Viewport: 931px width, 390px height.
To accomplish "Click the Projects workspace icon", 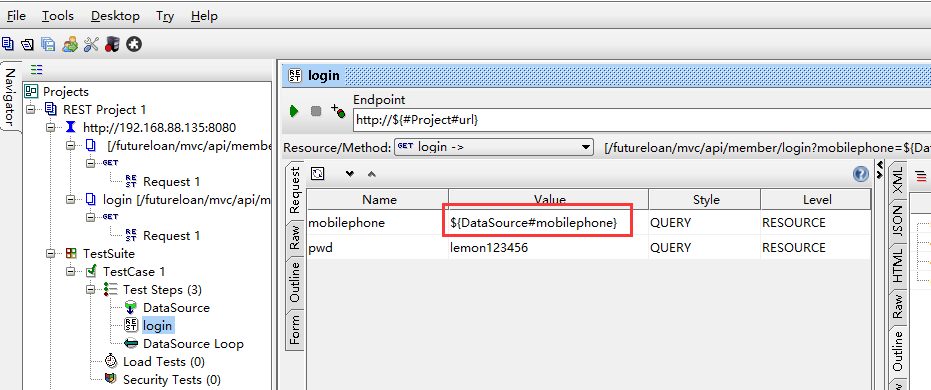I will [31, 91].
